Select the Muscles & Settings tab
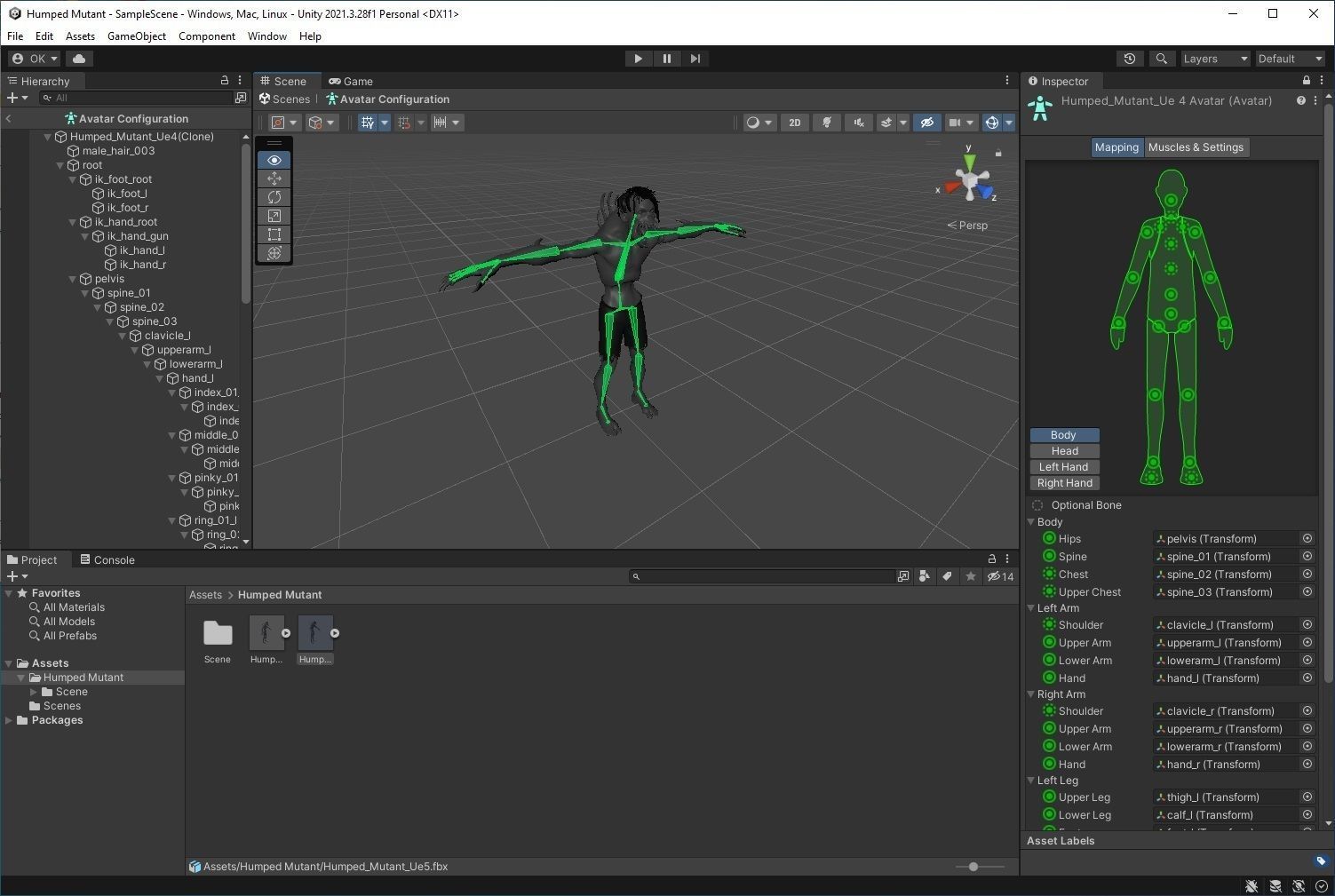 click(1196, 147)
